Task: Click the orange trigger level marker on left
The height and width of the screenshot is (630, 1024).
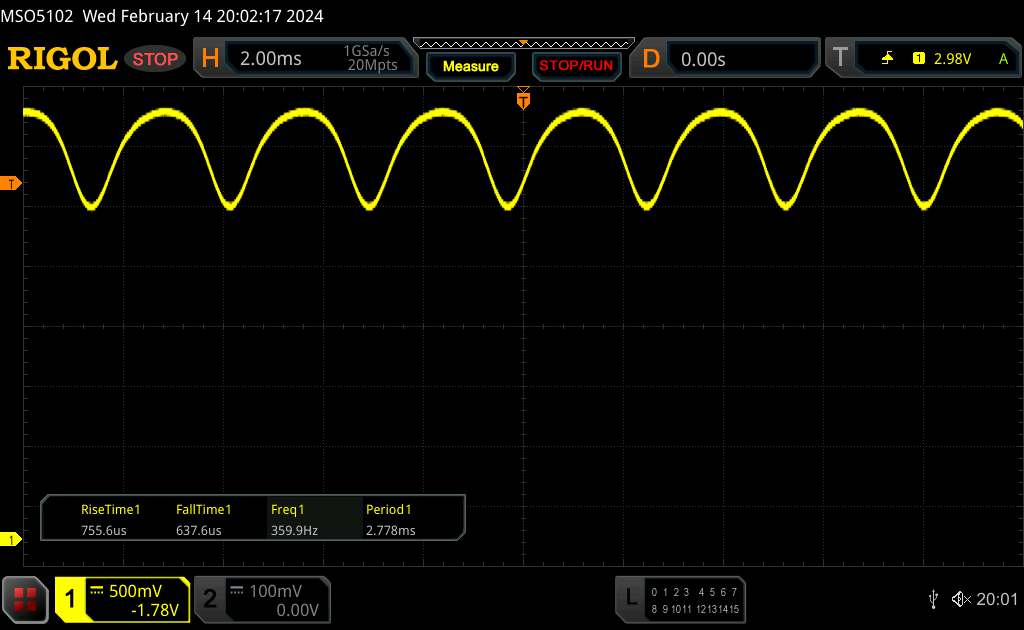Action: [x=11, y=183]
